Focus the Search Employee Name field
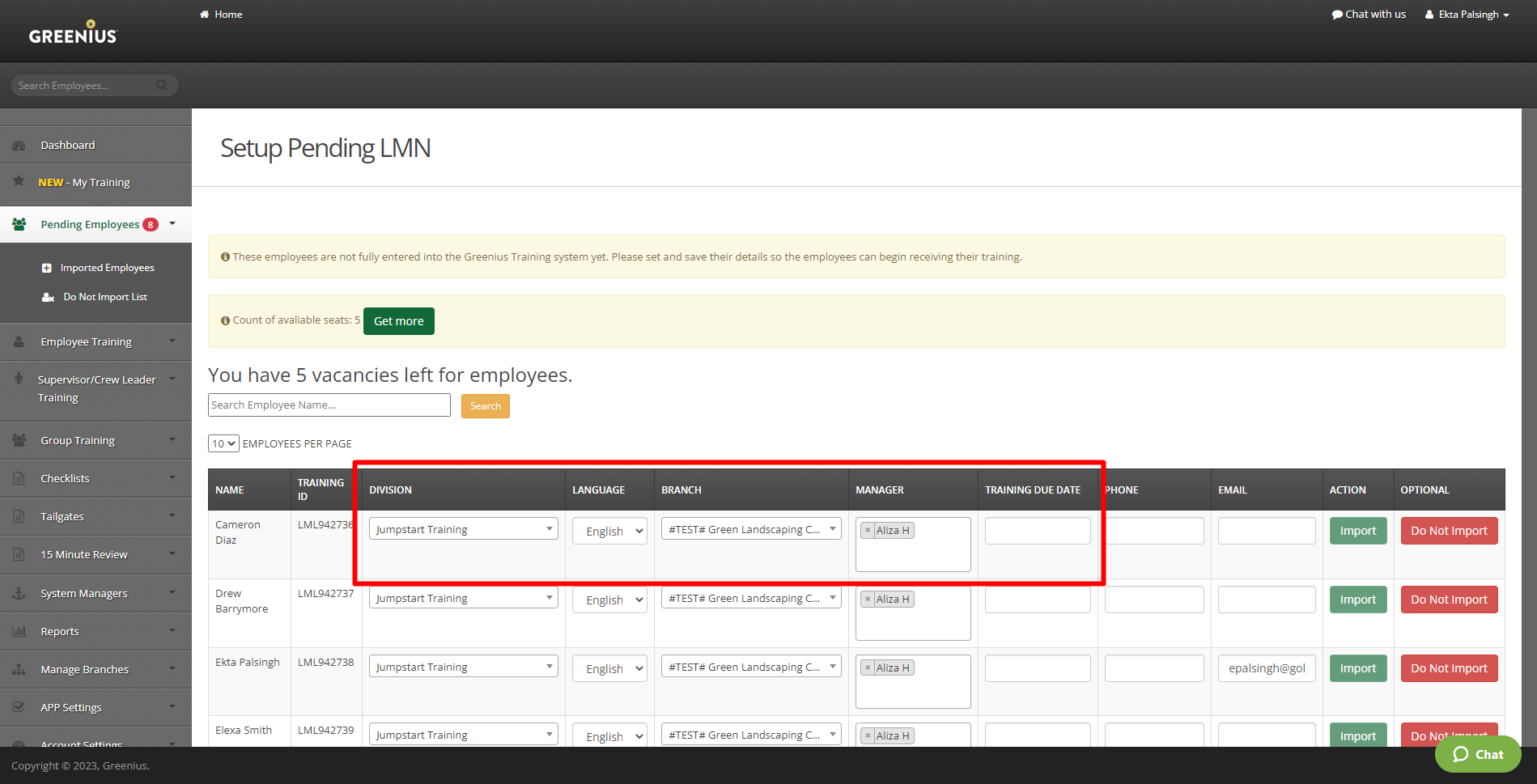The height and width of the screenshot is (784, 1537). 329,405
